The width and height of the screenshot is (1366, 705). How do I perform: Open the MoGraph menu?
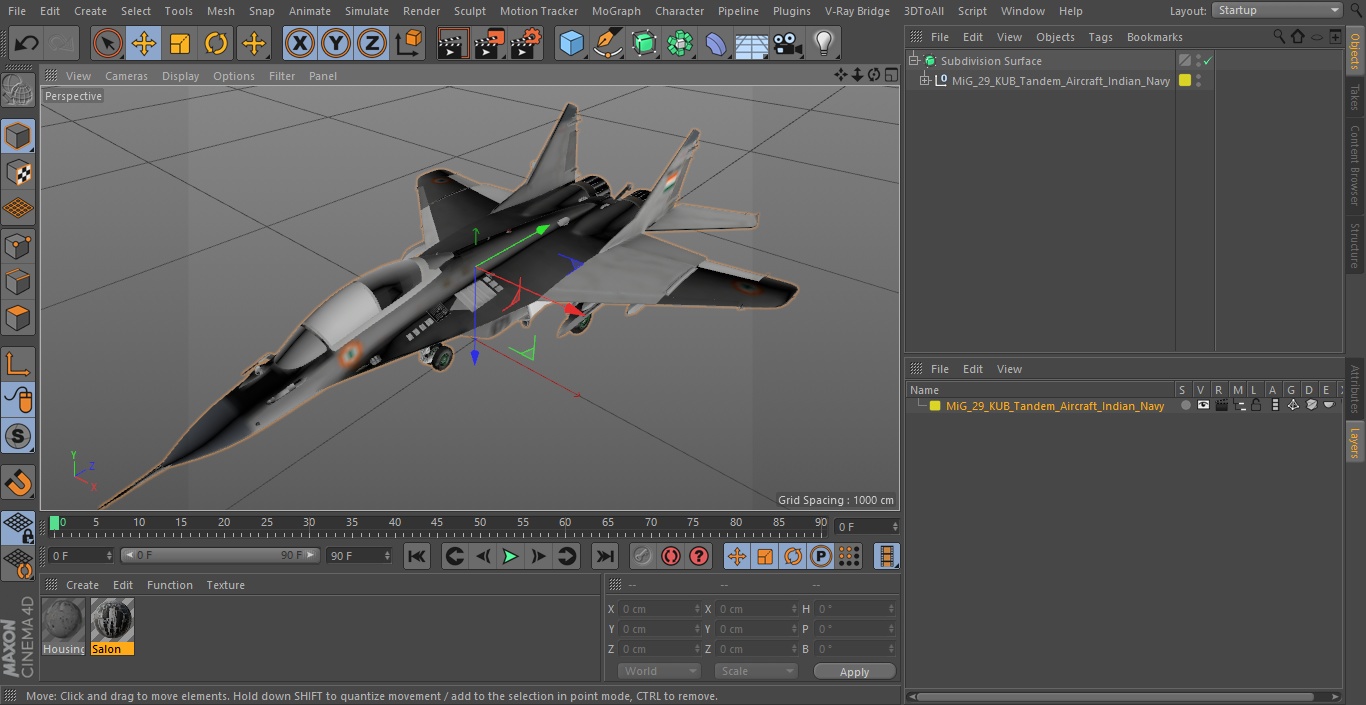(x=616, y=11)
